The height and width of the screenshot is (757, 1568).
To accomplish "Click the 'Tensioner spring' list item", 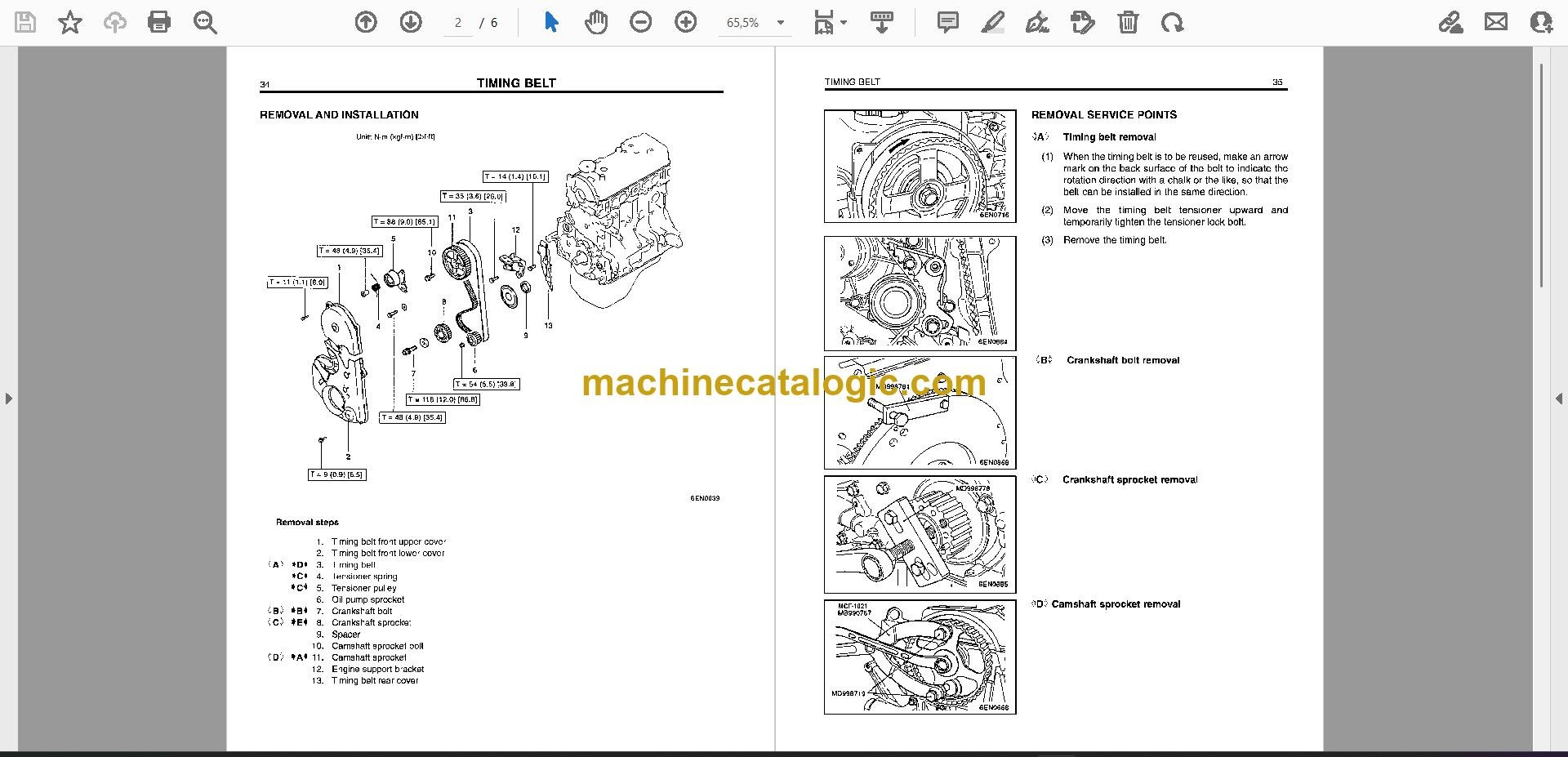I will [364, 577].
